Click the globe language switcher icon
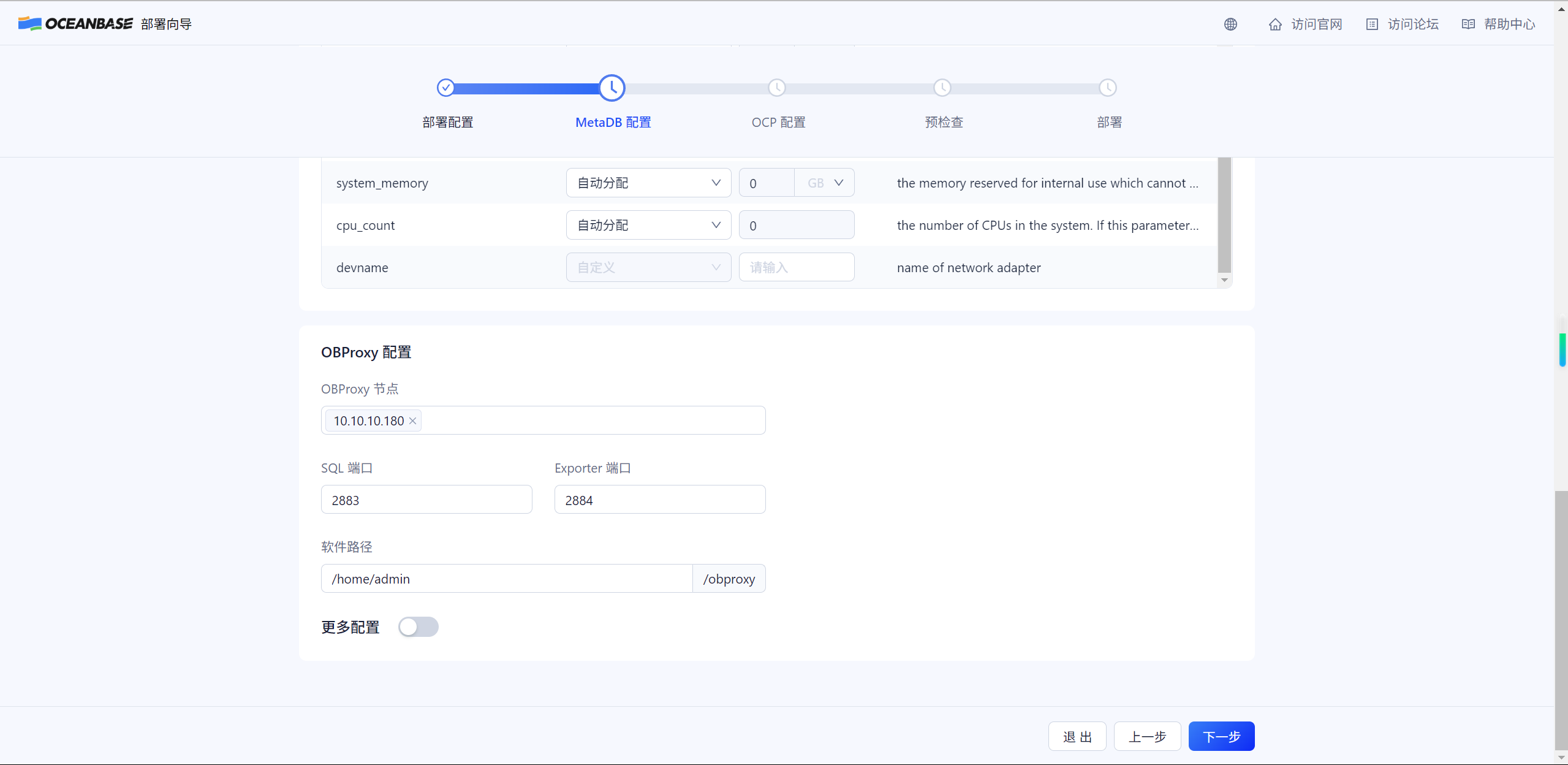 1230,24
